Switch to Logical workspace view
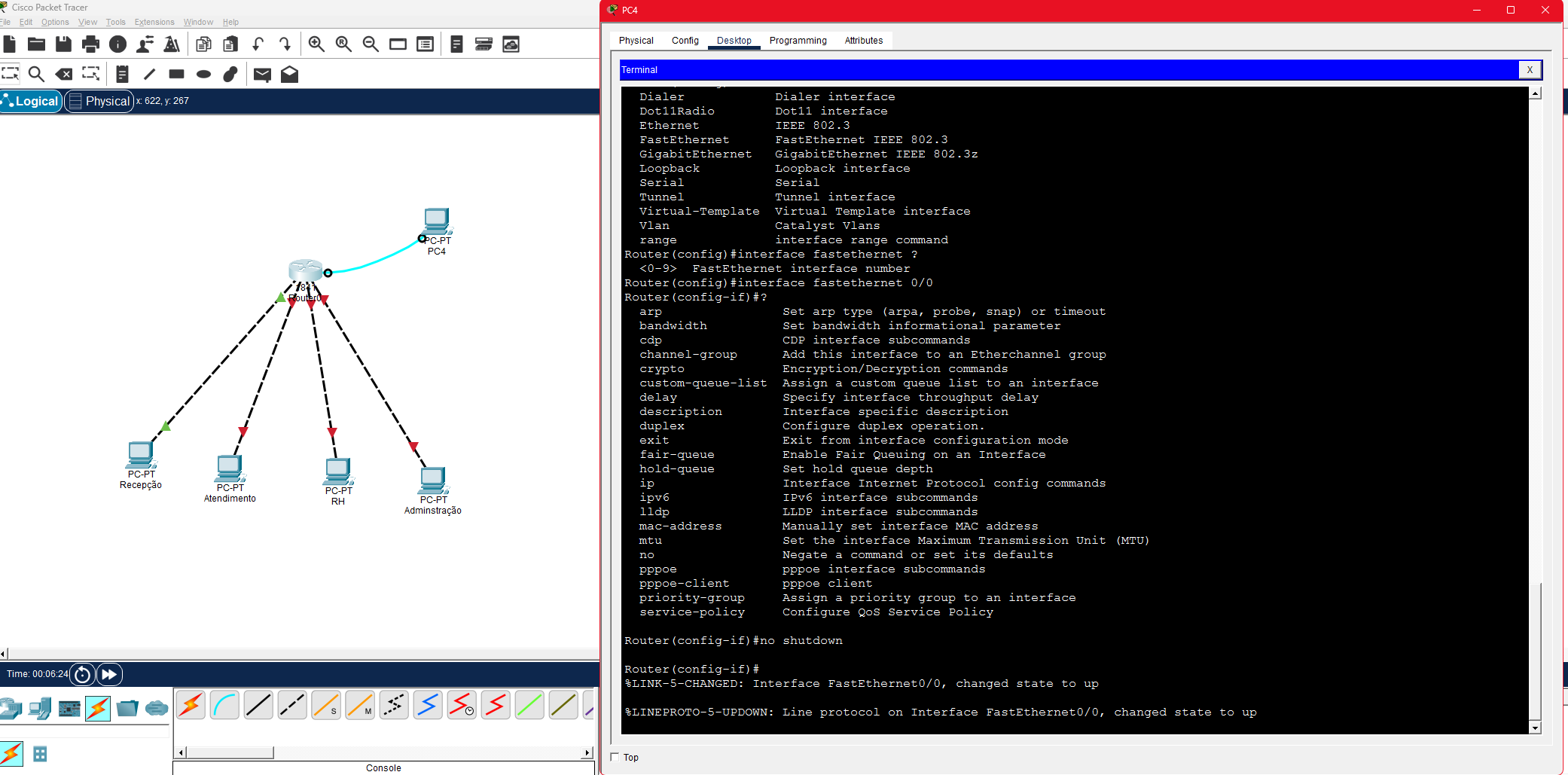Viewport: 1568px width, 775px height. click(x=31, y=101)
